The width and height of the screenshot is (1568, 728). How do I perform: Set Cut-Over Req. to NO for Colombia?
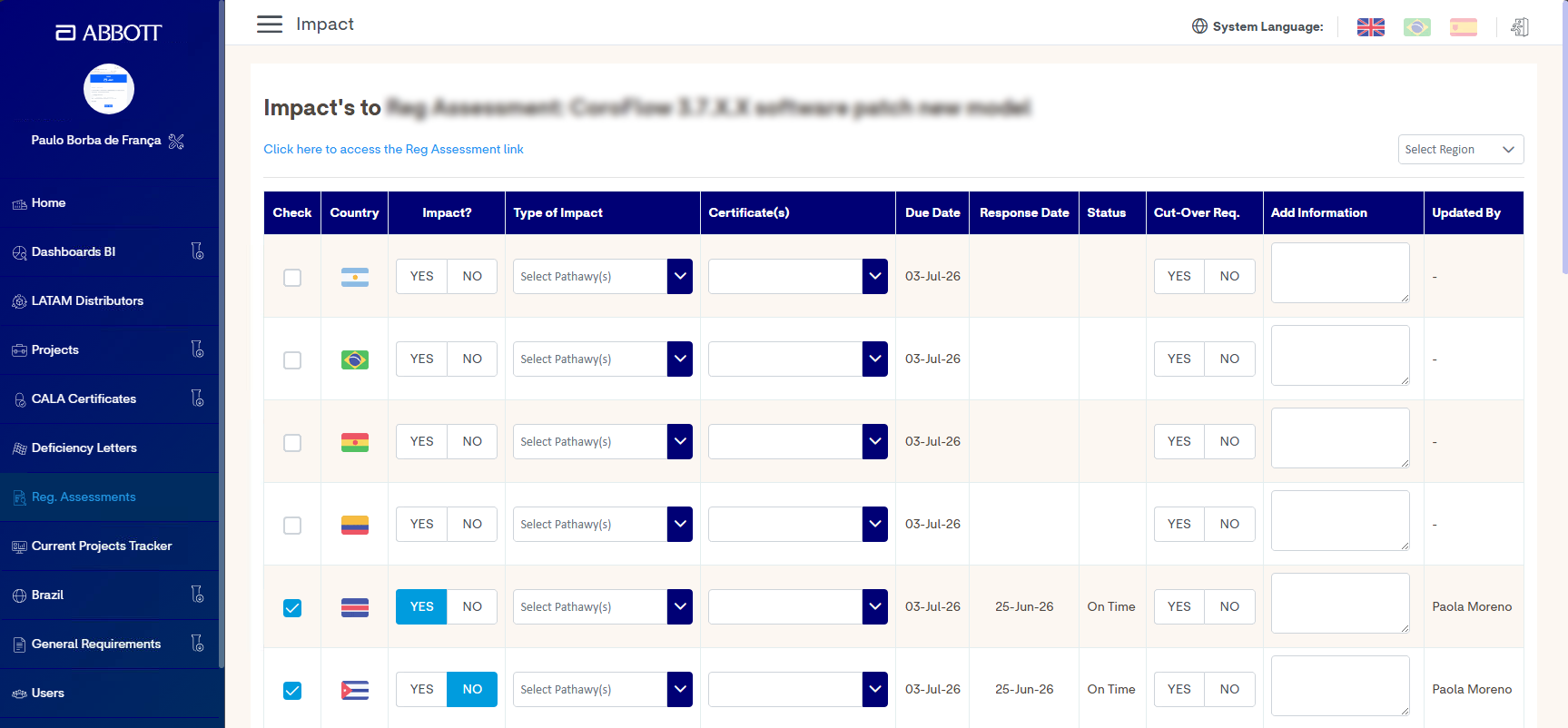pyautogui.click(x=1229, y=524)
